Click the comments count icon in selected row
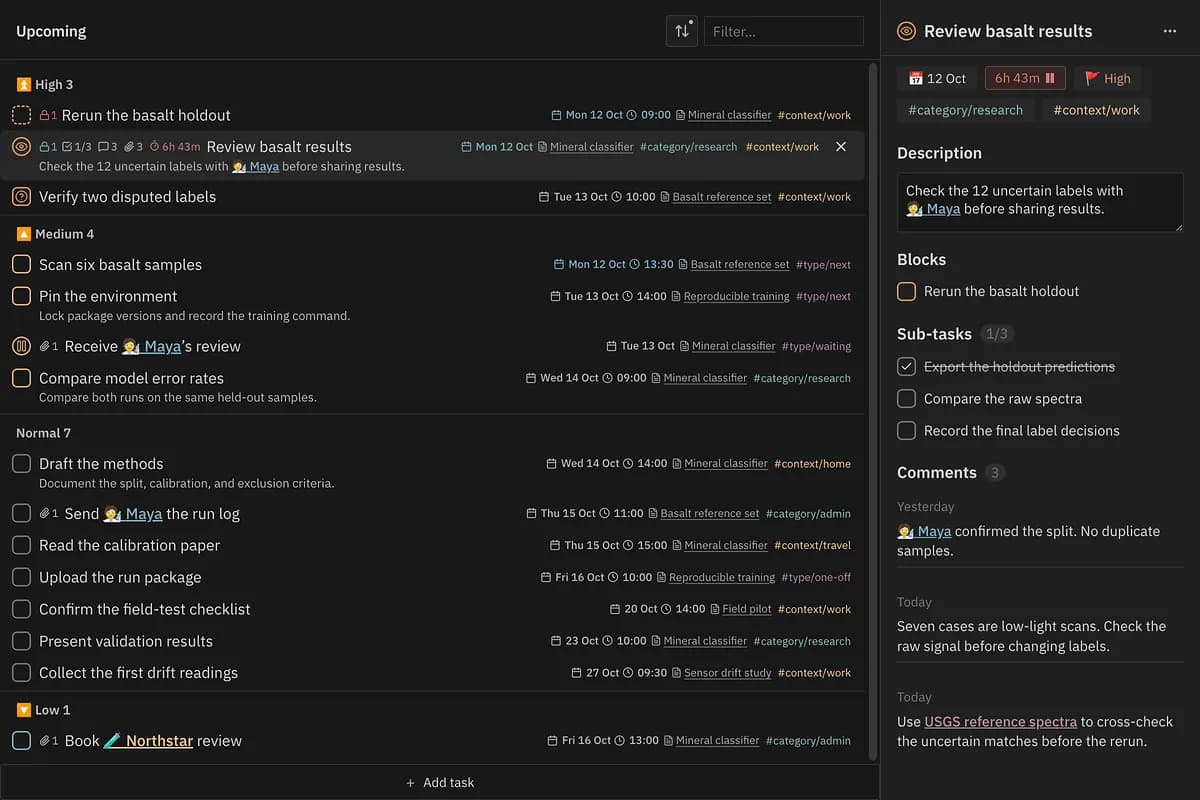Image resolution: width=1200 pixels, height=800 pixels. pyautogui.click(x=102, y=147)
